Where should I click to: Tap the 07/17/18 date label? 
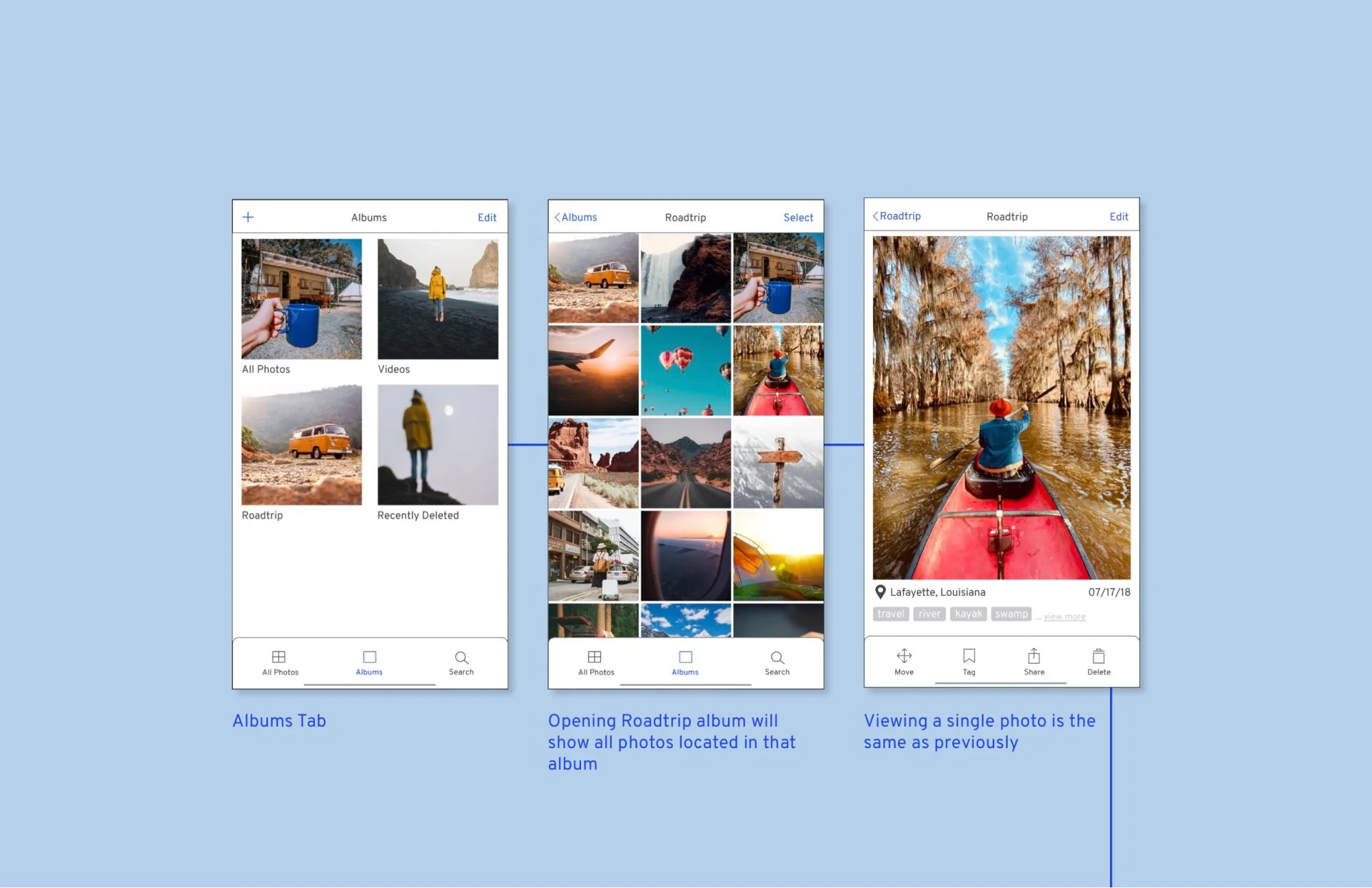(x=1109, y=592)
